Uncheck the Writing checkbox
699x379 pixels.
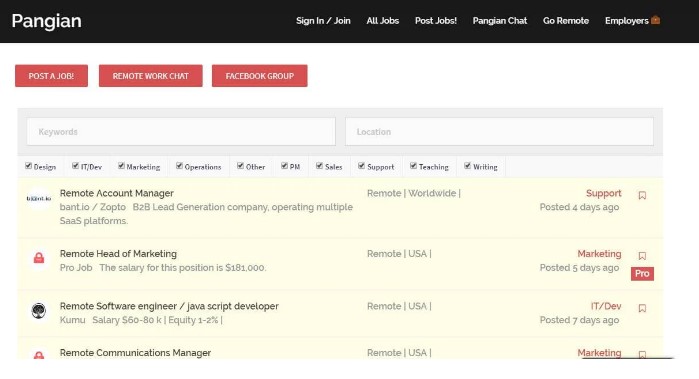(x=467, y=166)
